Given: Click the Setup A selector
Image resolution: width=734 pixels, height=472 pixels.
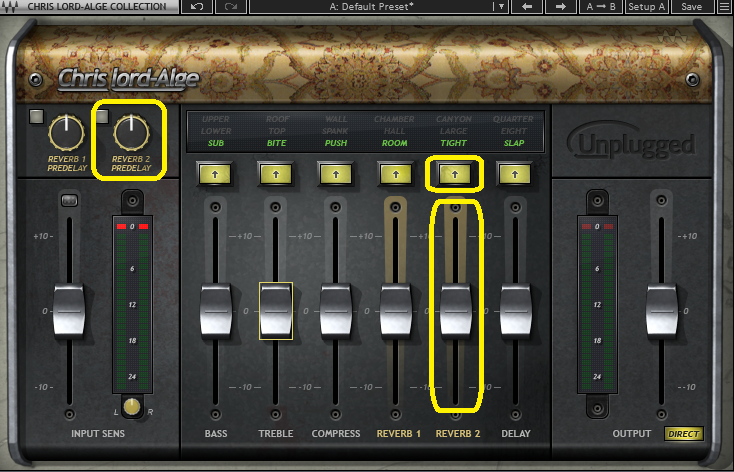Looking at the screenshot, I should coord(648,7).
